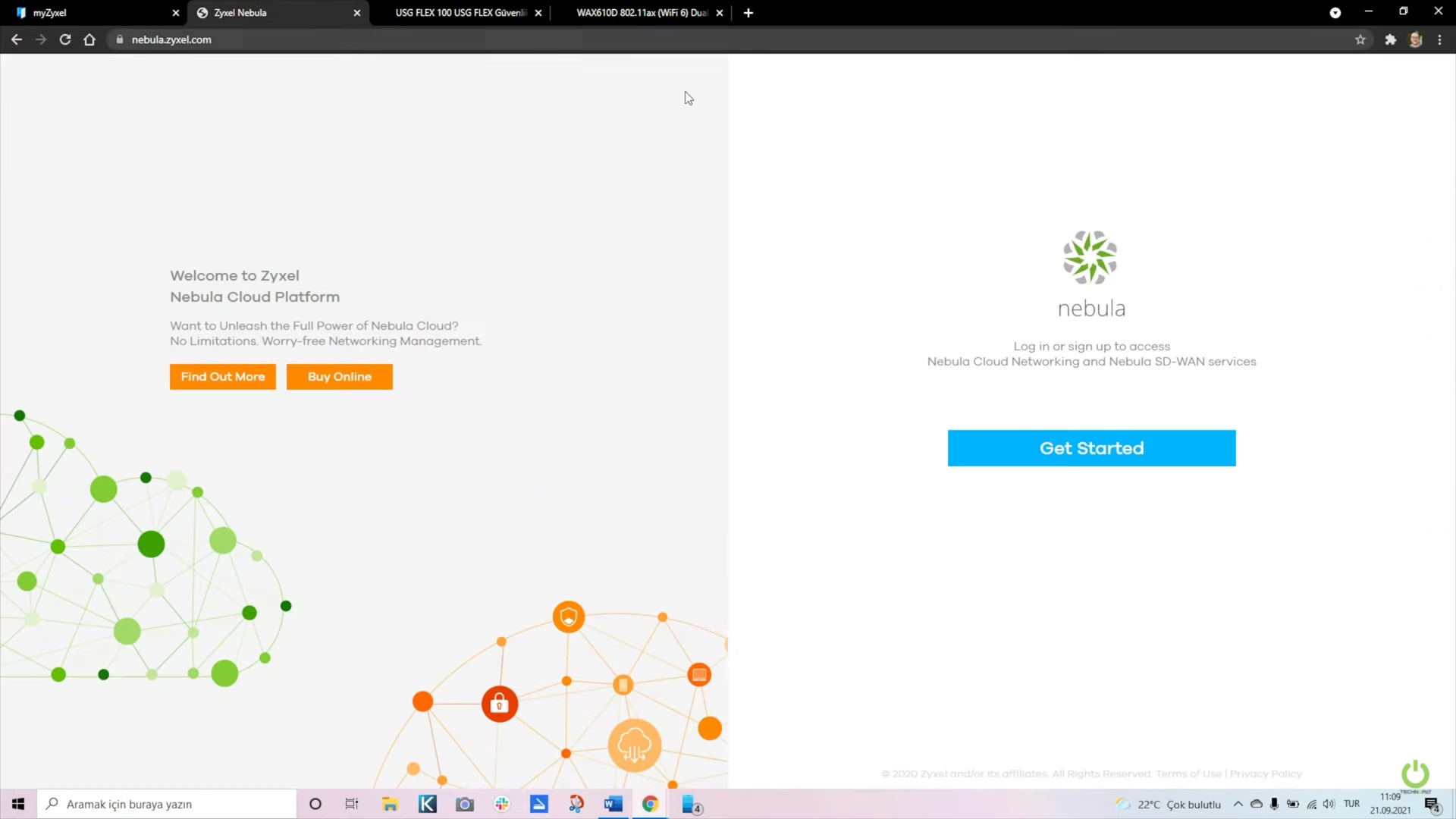Click the Get Started button
1456x819 pixels.
click(1091, 448)
